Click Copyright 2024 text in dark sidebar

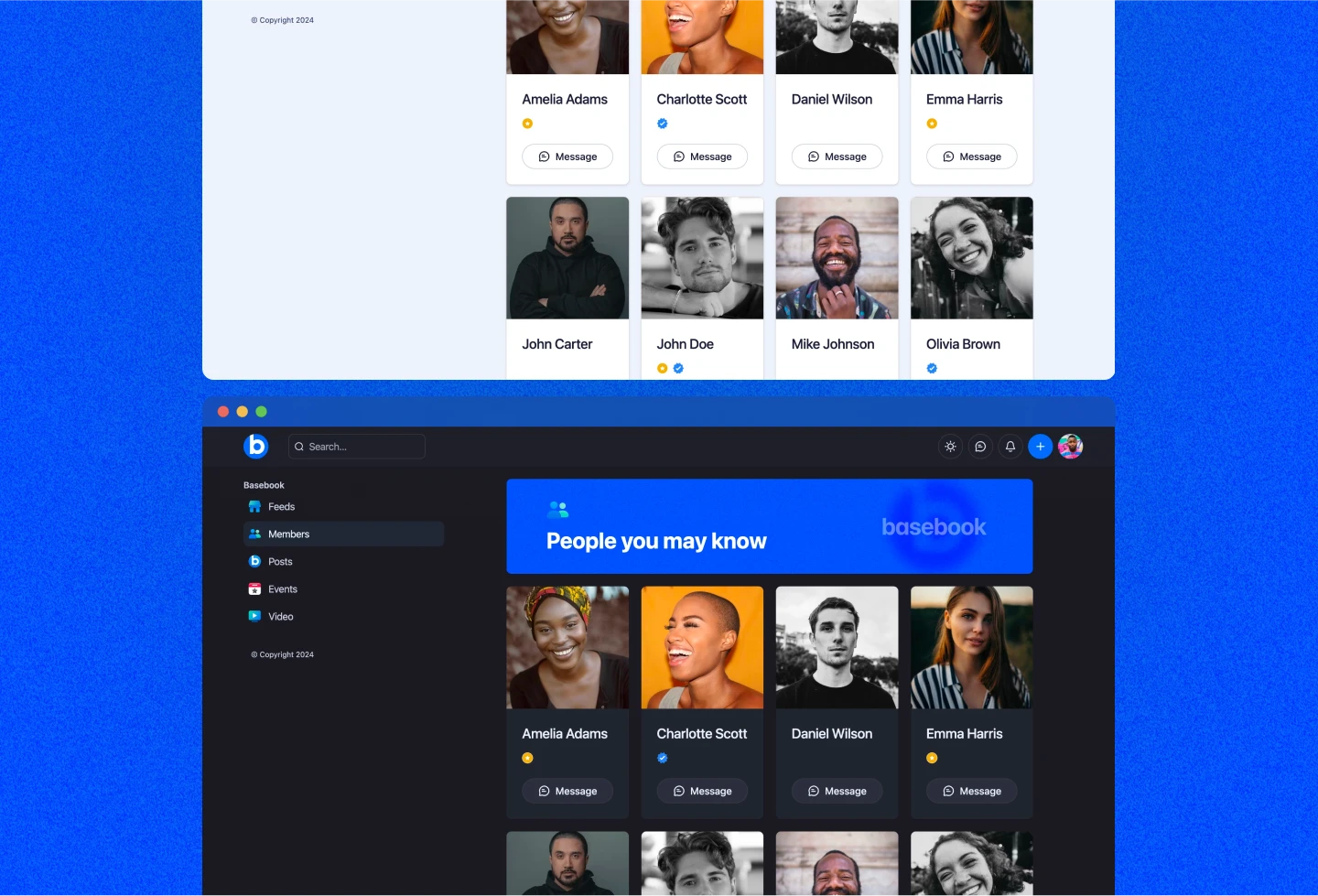click(283, 655)
